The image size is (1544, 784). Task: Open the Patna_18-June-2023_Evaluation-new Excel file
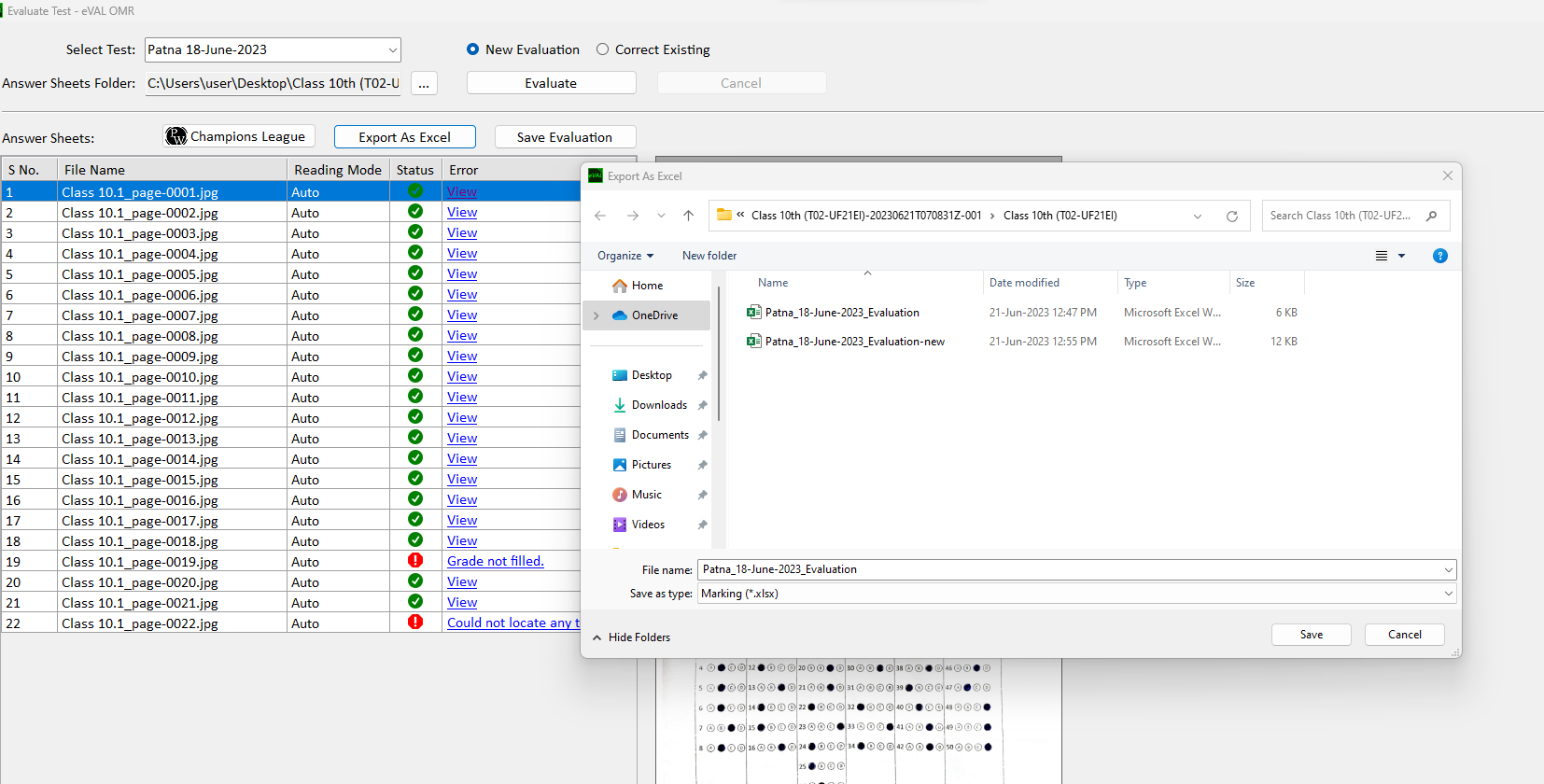click(x=854, y=342)
